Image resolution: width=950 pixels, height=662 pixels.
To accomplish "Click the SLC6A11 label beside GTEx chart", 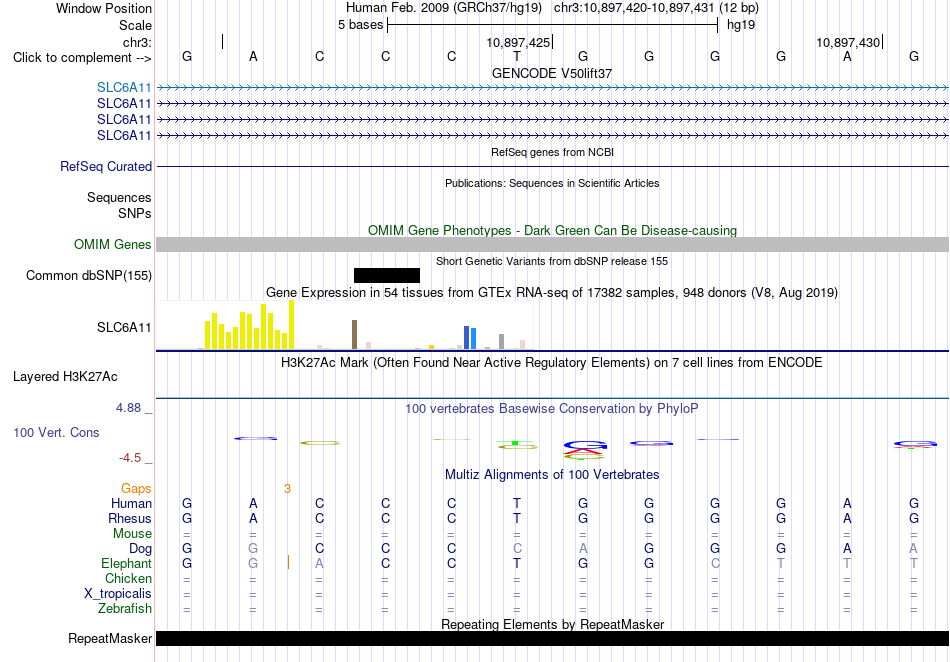I will click(124, 328).
